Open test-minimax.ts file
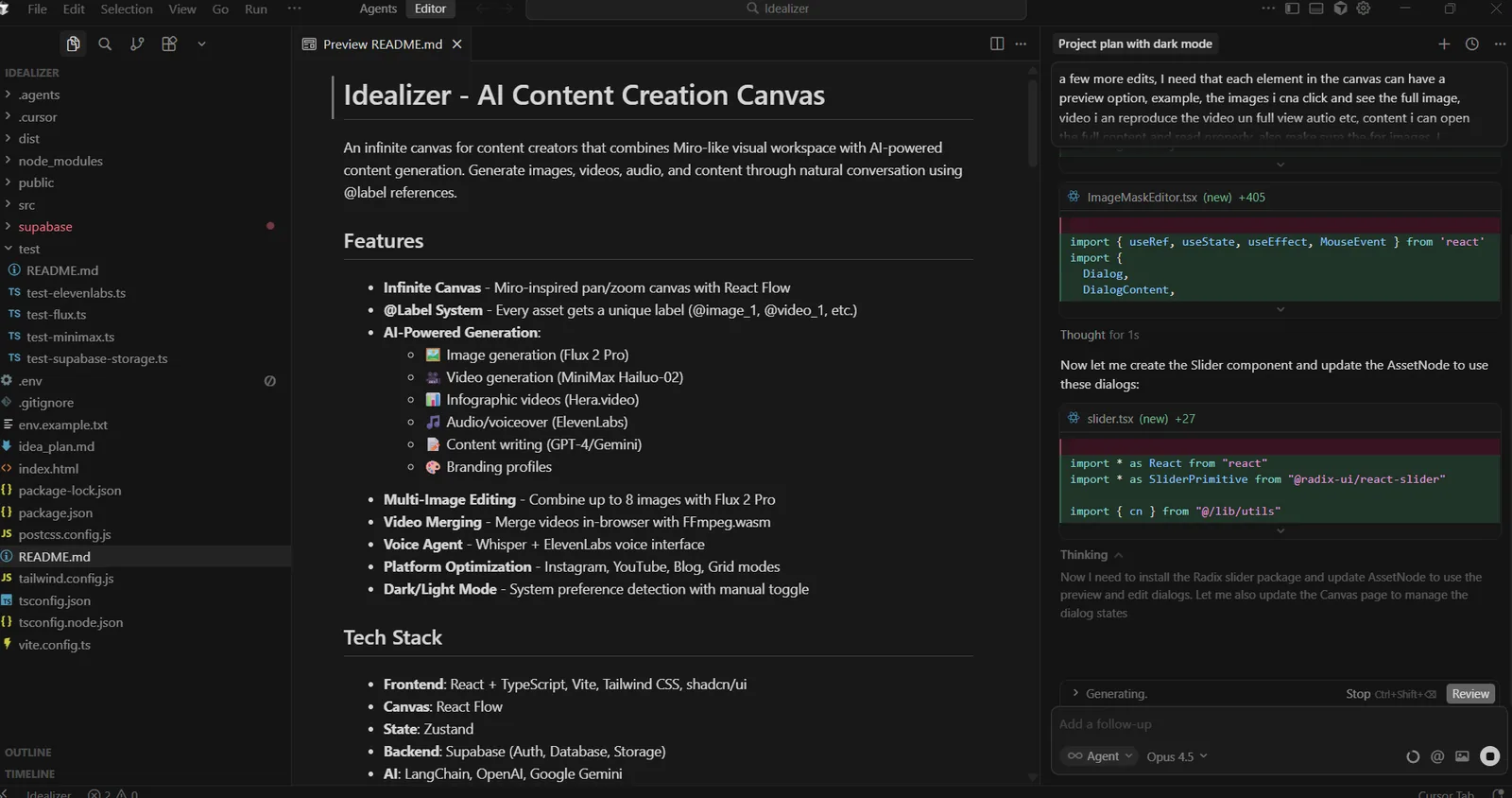This screenshot has width=1512, height=798. [x=70, y=337]
